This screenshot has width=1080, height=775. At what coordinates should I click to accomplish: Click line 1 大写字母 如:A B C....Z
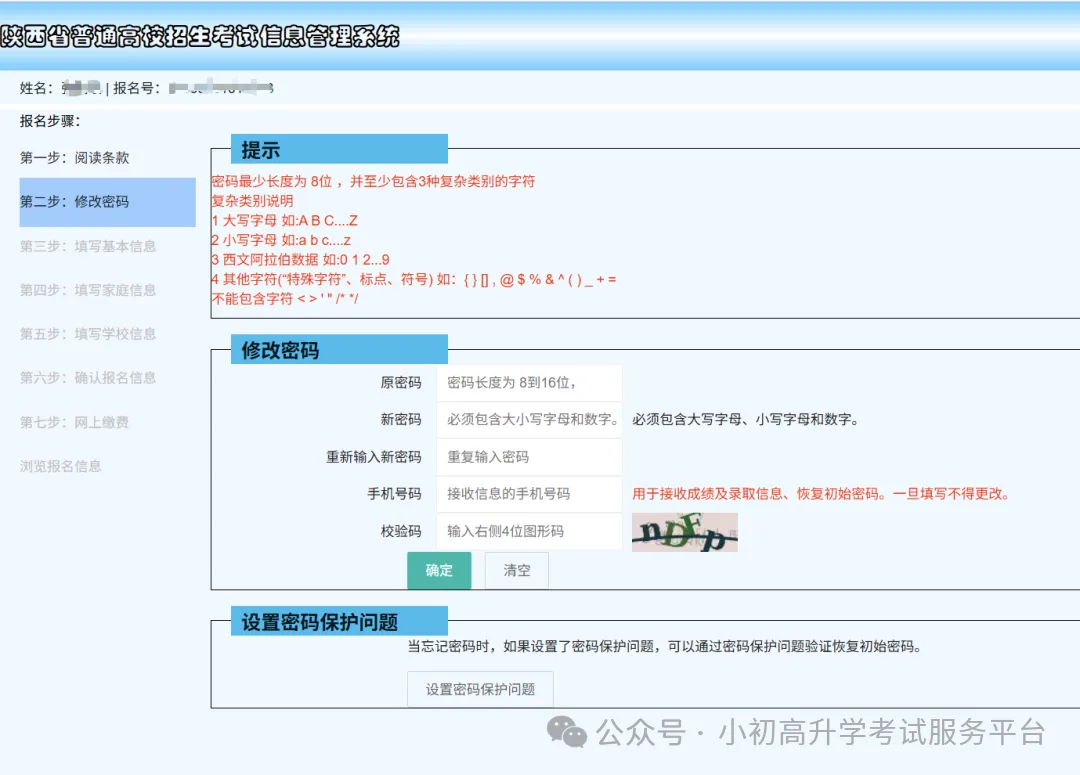pos(284,220)
